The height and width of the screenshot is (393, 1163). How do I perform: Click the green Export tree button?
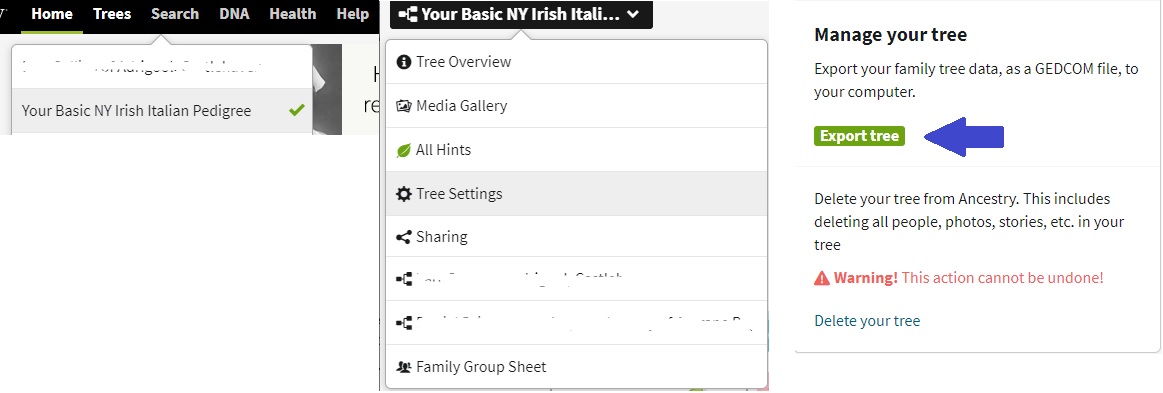pos(859,136)
